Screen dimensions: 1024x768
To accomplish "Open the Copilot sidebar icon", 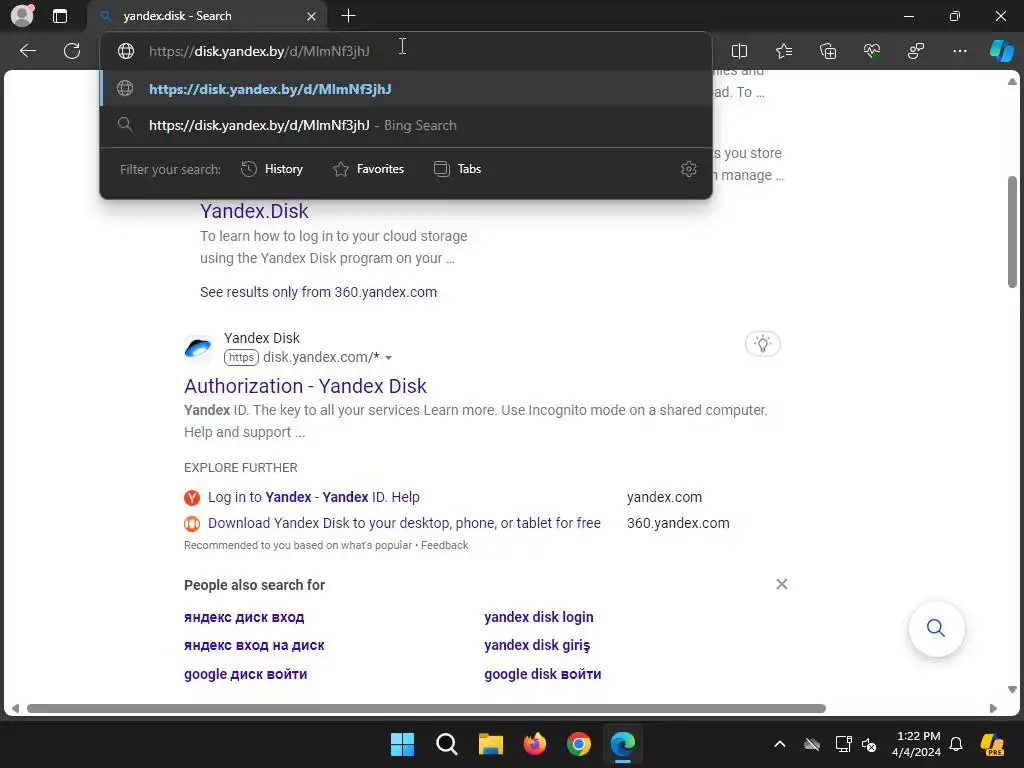I will [1001, 51].
